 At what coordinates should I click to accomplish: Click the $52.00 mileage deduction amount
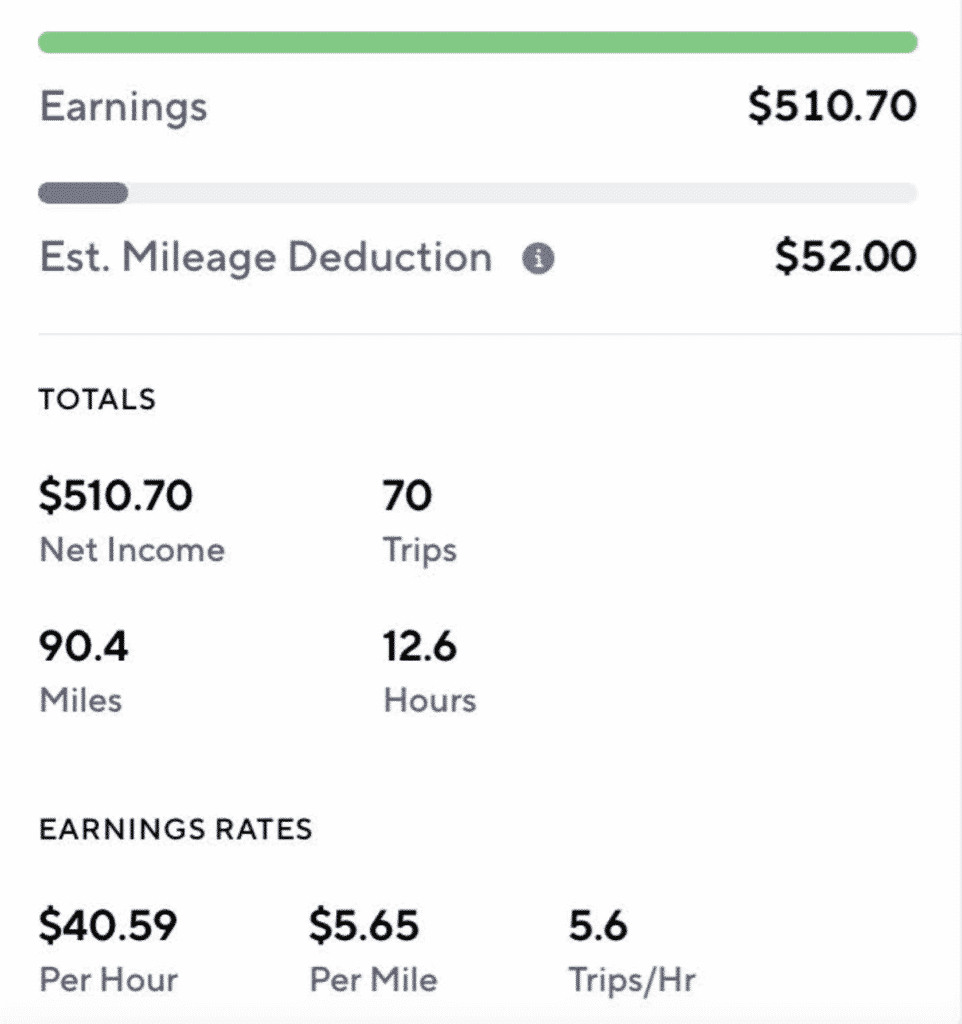pos(846,256)
